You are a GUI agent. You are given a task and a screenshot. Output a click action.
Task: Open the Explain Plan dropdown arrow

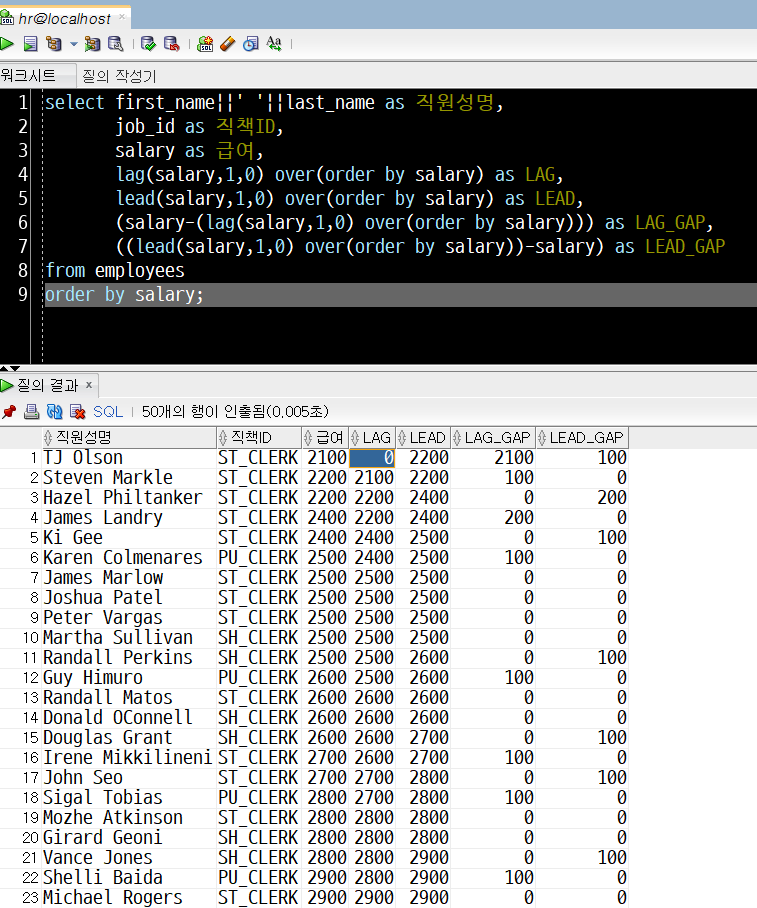coord(73,44)
